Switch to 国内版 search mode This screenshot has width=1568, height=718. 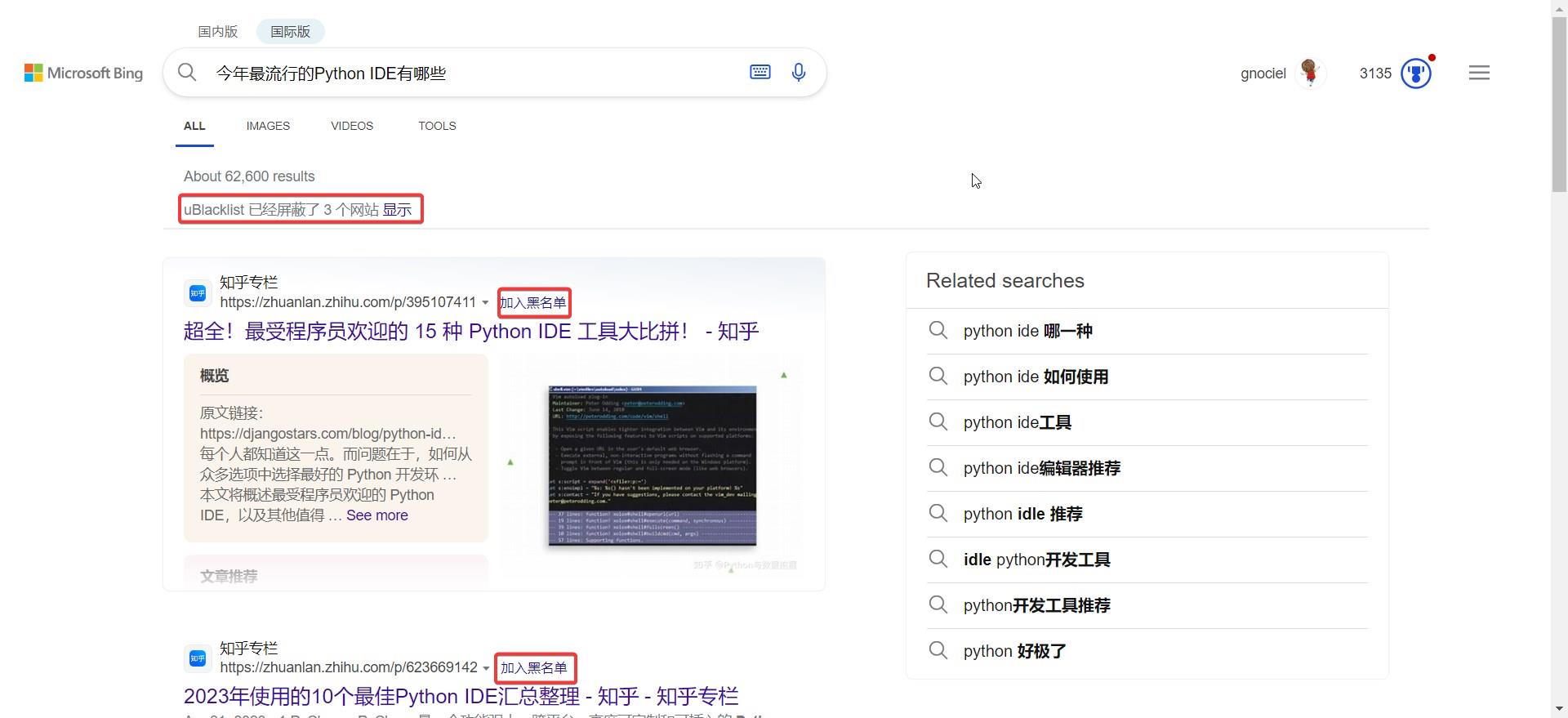[x=217, y=31]
